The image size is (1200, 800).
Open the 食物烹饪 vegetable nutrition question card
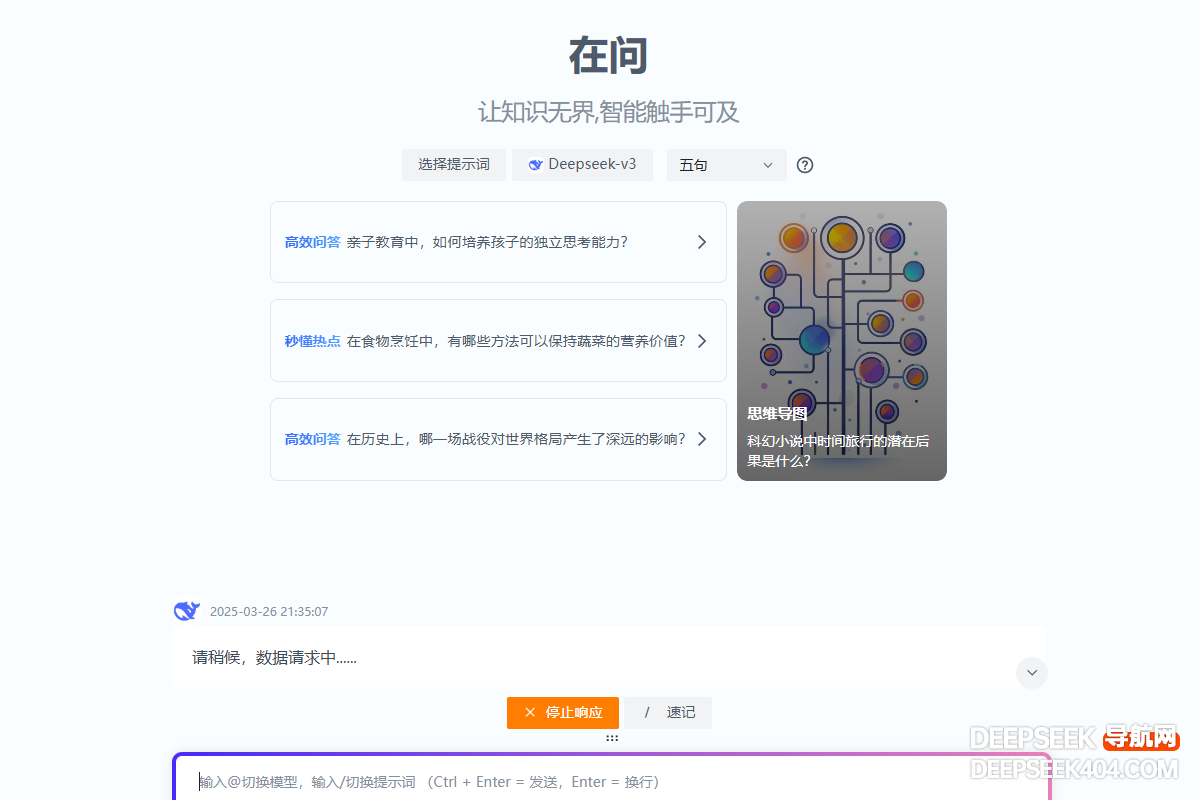[x=498, y=340]
